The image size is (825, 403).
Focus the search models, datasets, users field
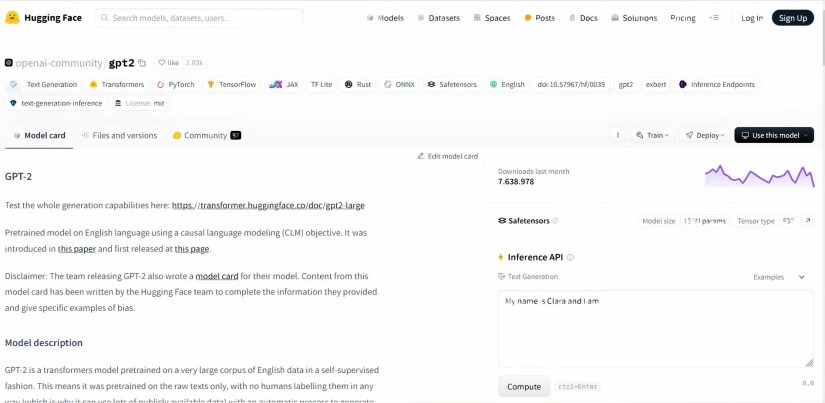click(199, 18)
